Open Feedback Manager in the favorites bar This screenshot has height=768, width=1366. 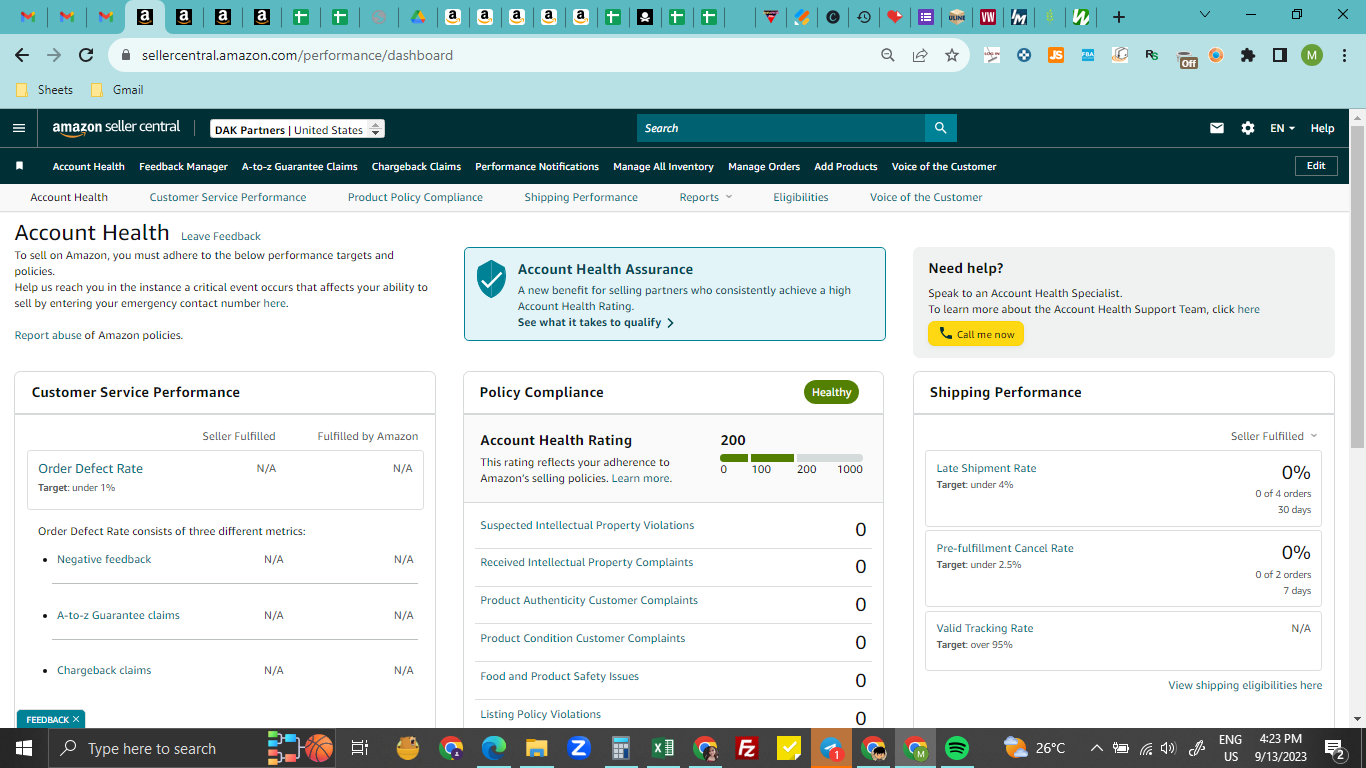184,166
